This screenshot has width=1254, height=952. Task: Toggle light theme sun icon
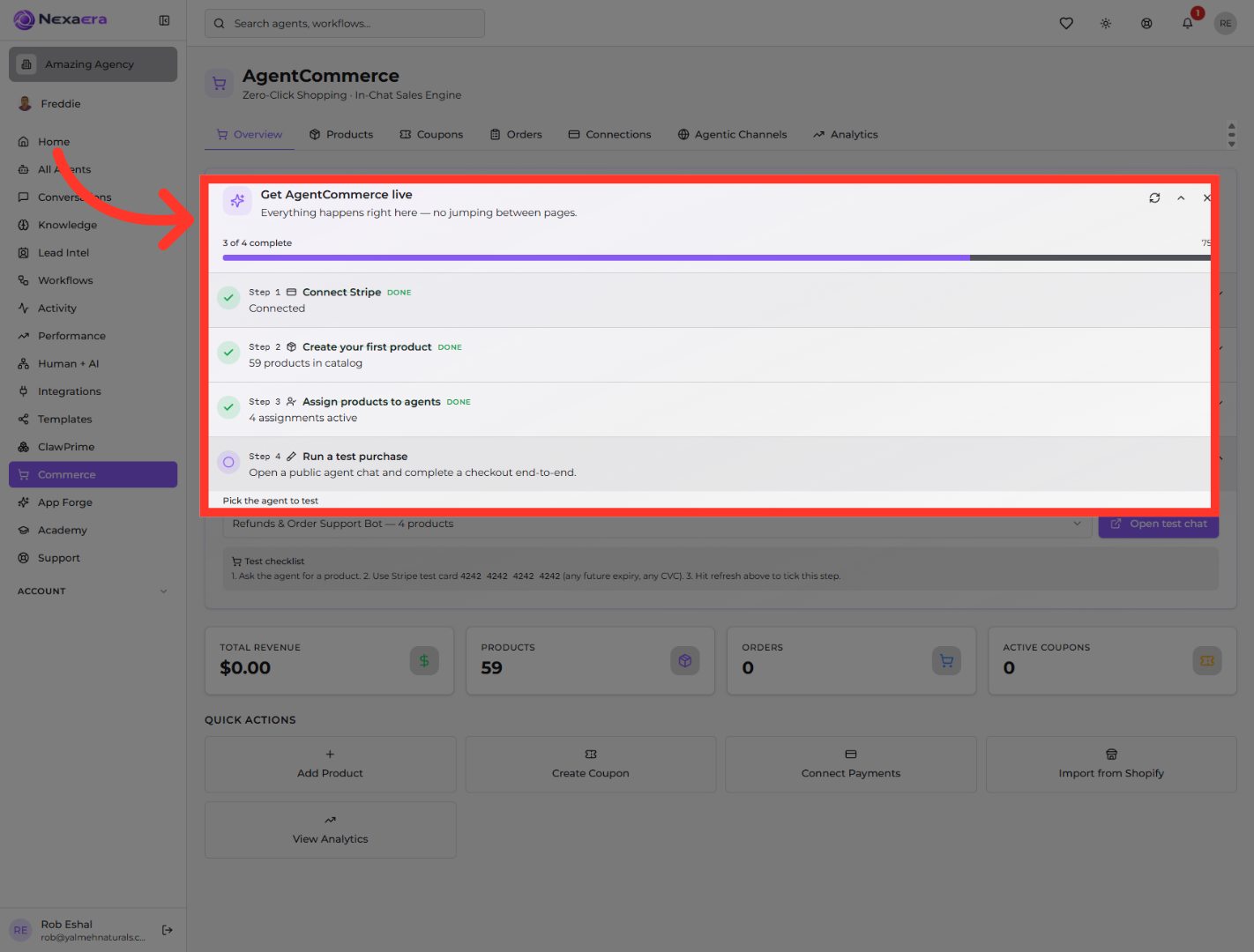pos(1106,24)
